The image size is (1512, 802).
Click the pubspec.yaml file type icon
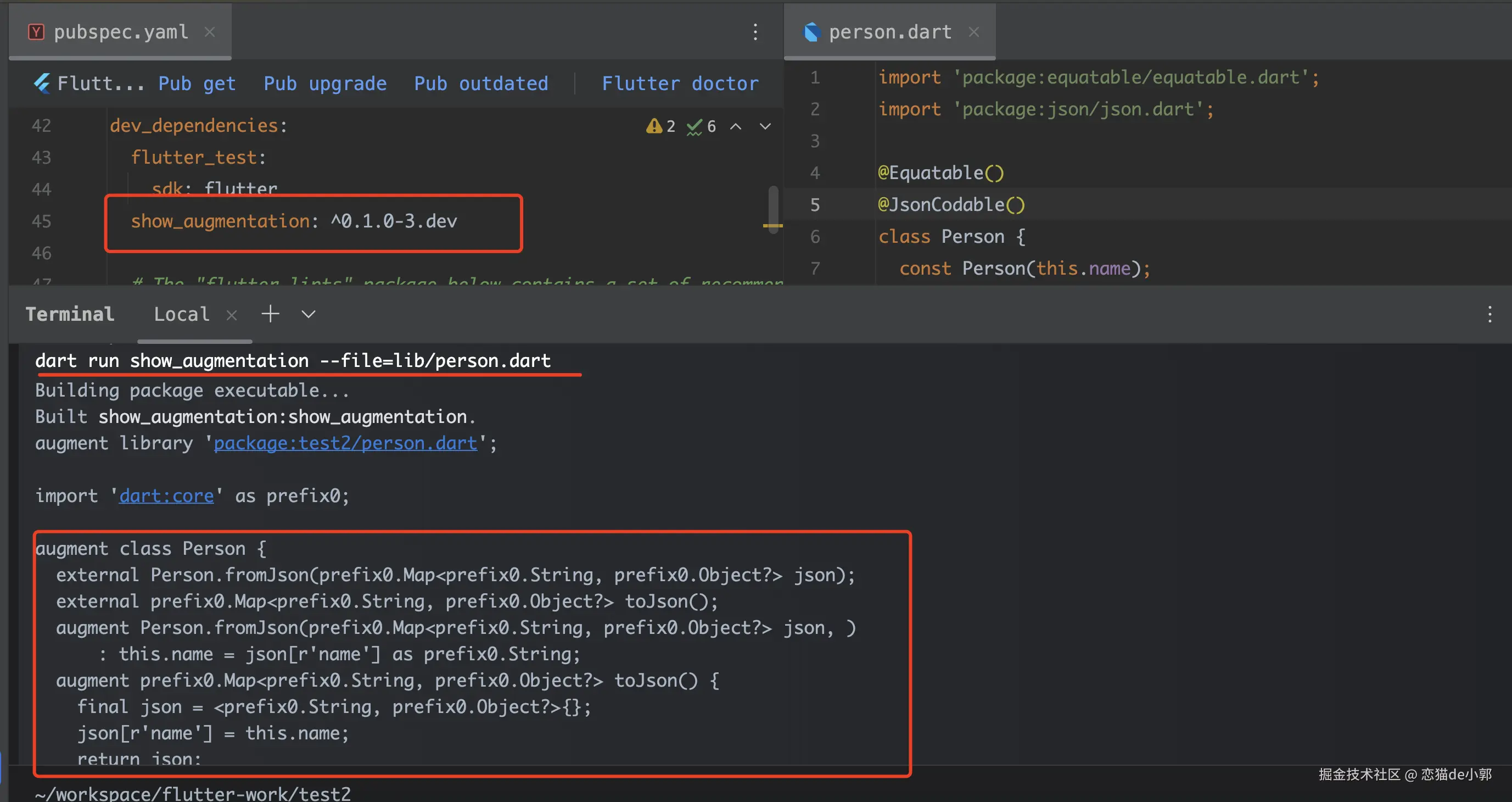(36, 32)
